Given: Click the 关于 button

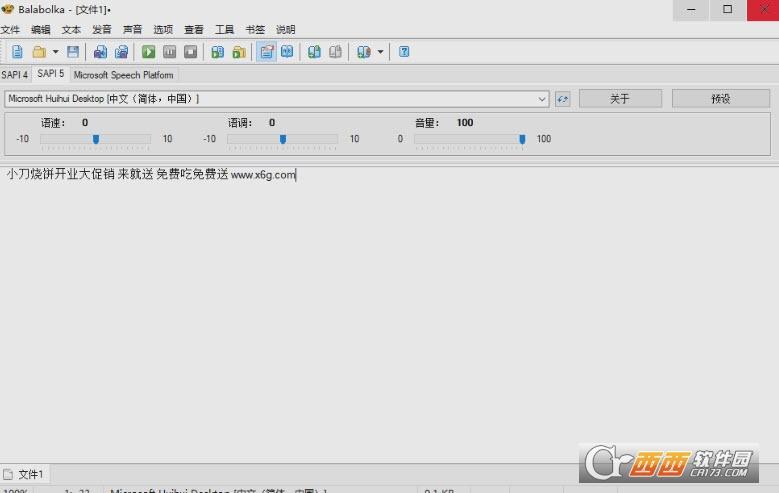Looking at the screenshot, I should tap(620, 99).
